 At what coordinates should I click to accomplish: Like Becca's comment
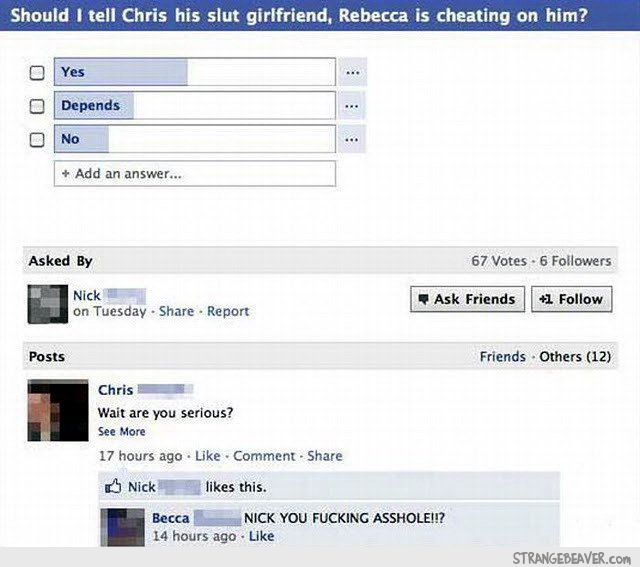coord(261,536)
